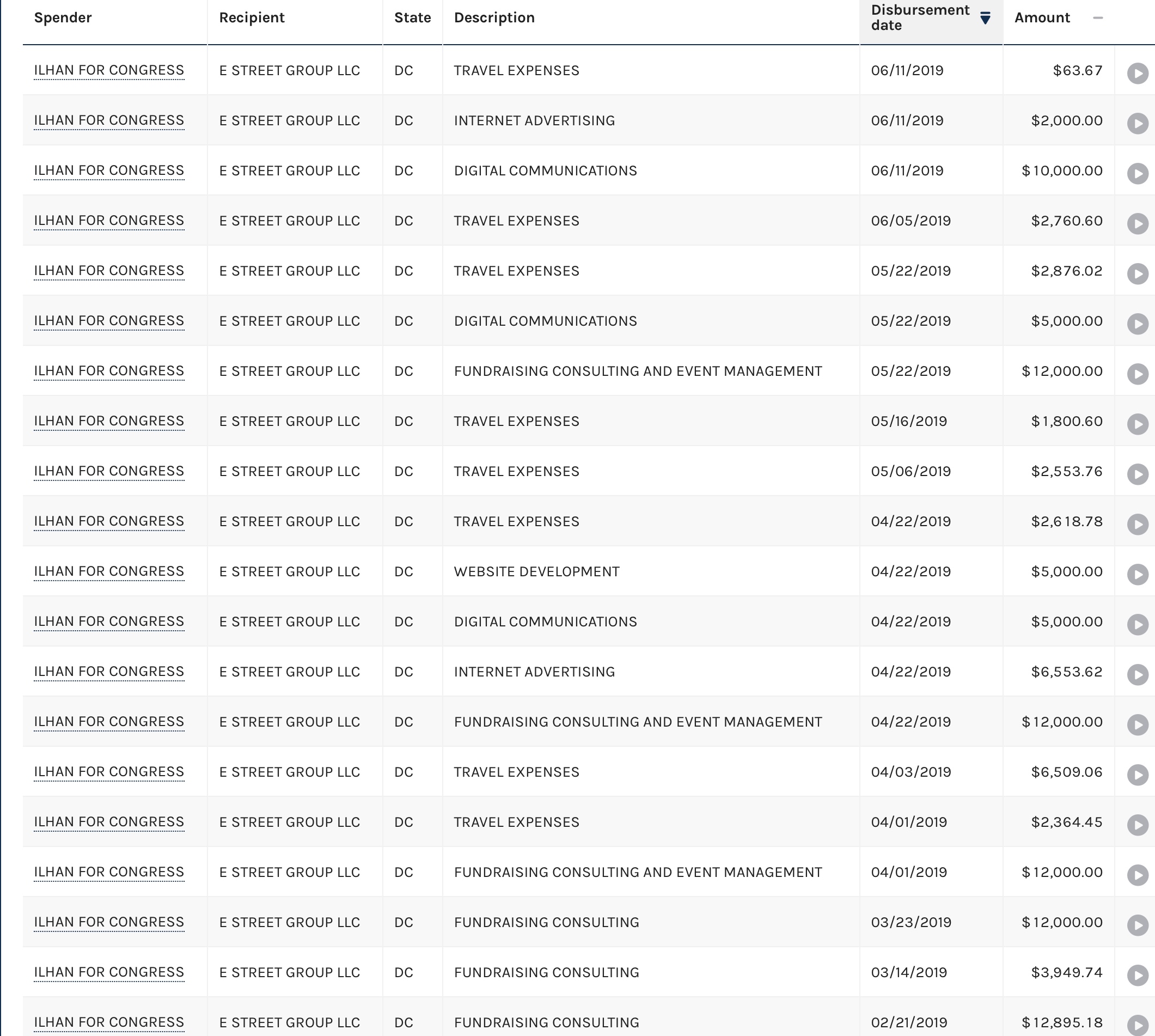Screen dimensions: 1155x1036
Task: Expand details for 04/22/2019 $12,000.00 fundraising row
Action: click(x=1138, y=724)
